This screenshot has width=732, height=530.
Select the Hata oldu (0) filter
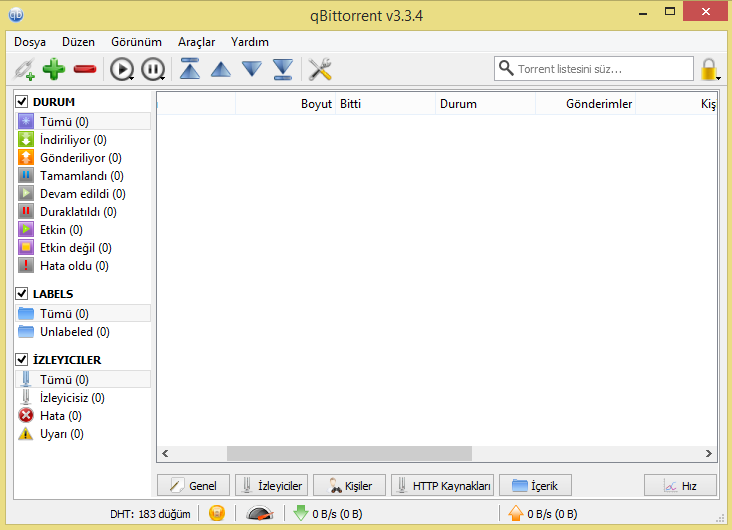click(83, 266)
